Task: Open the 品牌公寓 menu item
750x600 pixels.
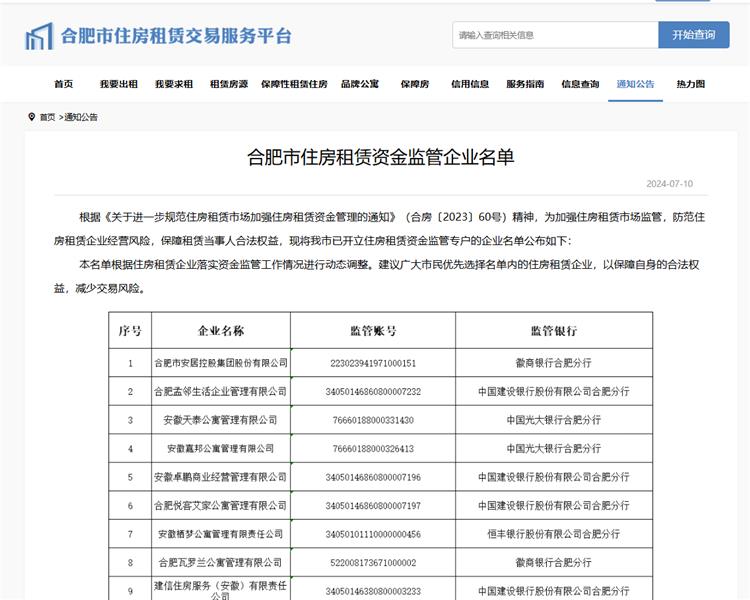Action: coord(360,84)
